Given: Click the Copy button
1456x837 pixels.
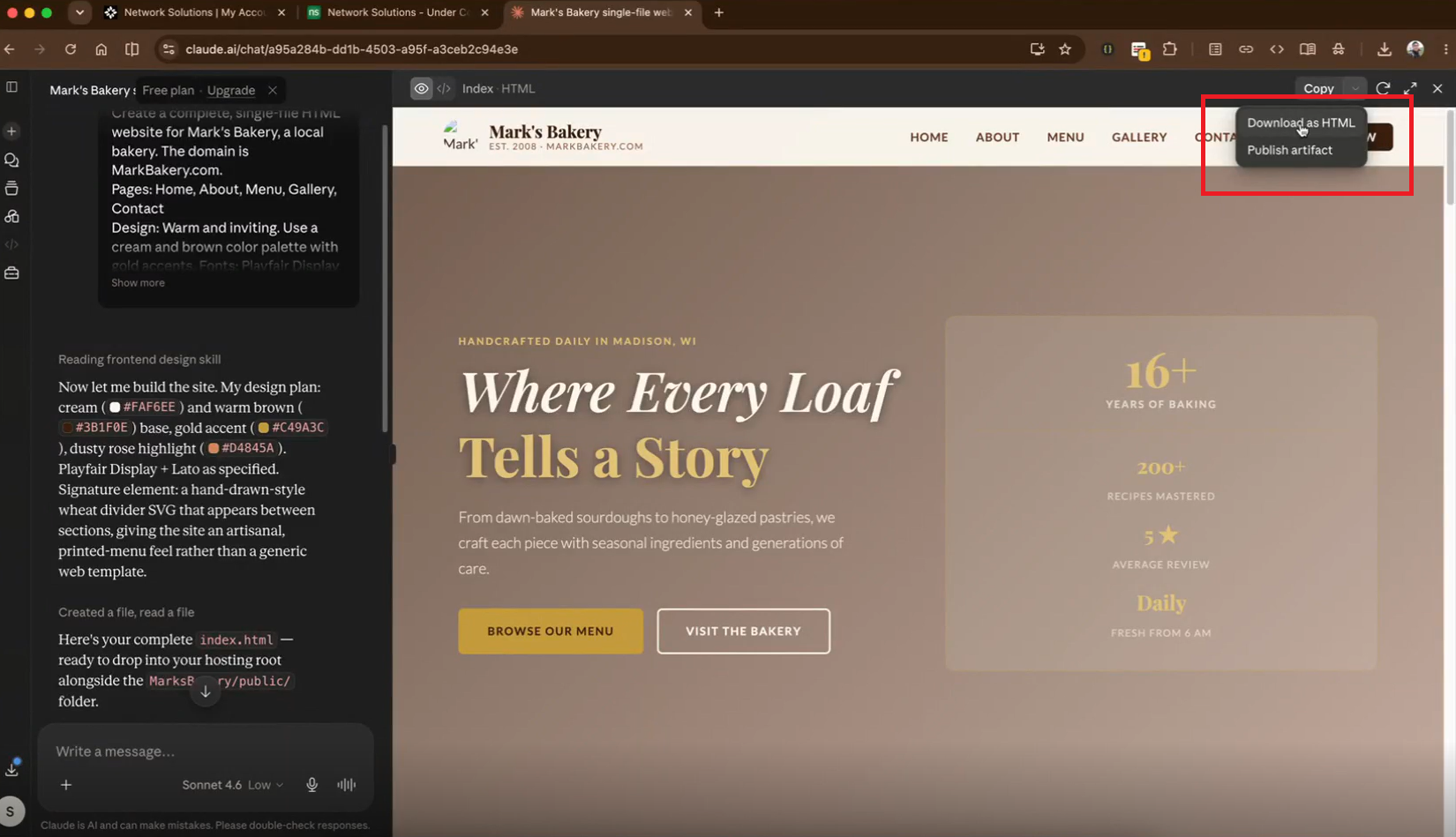Looking at the screenshot, I should (1318, 88).
